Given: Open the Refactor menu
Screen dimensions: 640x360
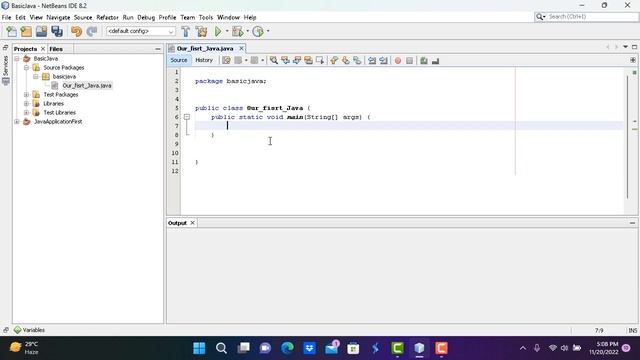Looking at the screenshot, I should [x=107, y=18].
